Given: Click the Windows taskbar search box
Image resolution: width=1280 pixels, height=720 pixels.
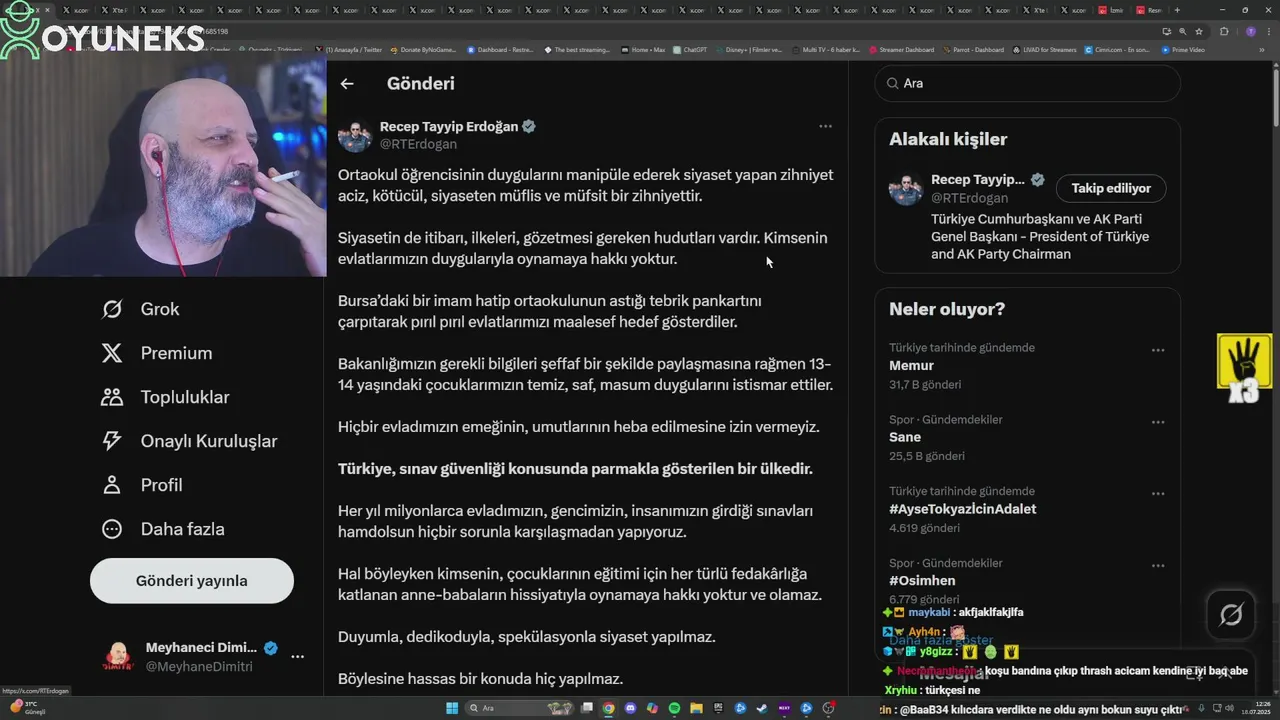Looking at the screenshot, I should 519,708.
